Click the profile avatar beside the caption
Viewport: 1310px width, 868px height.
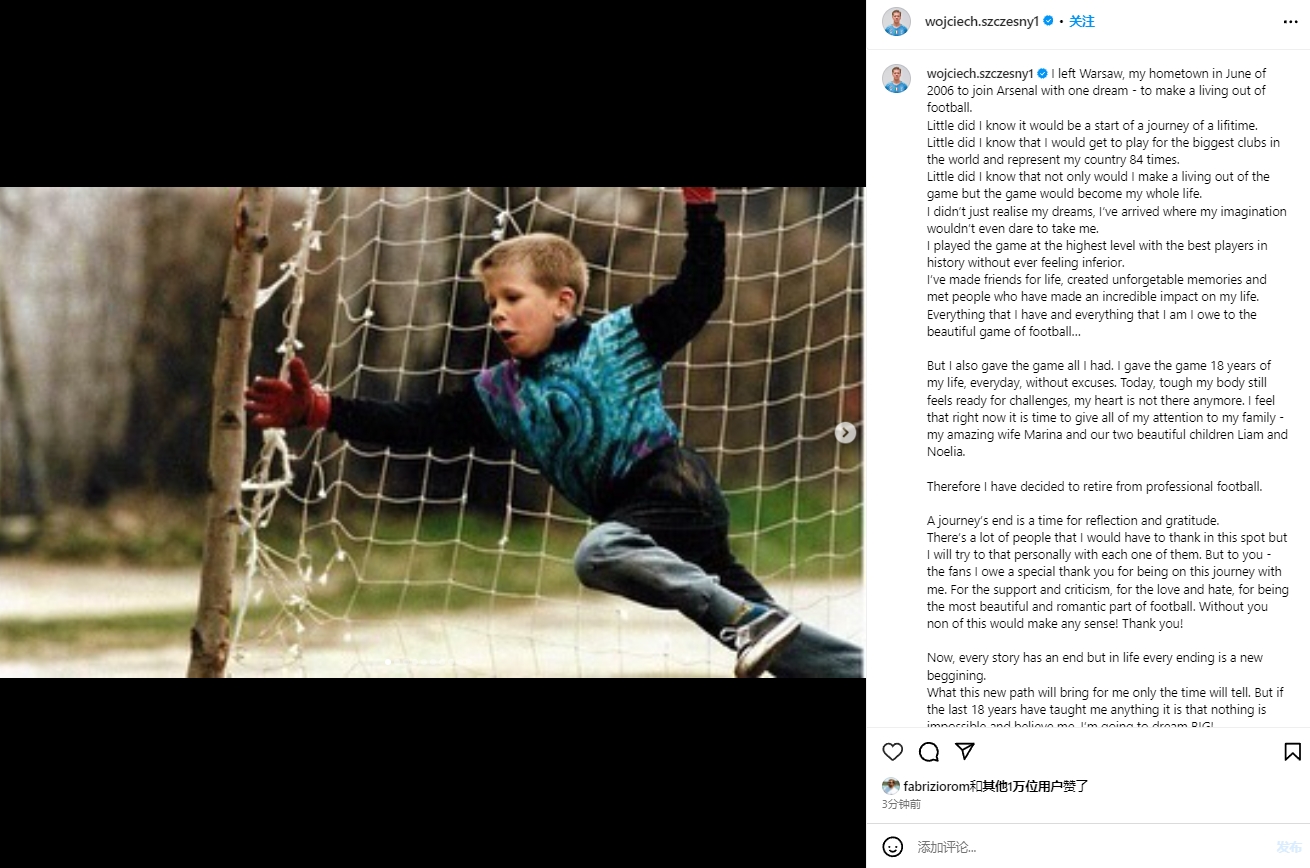(x=896, y=79)
